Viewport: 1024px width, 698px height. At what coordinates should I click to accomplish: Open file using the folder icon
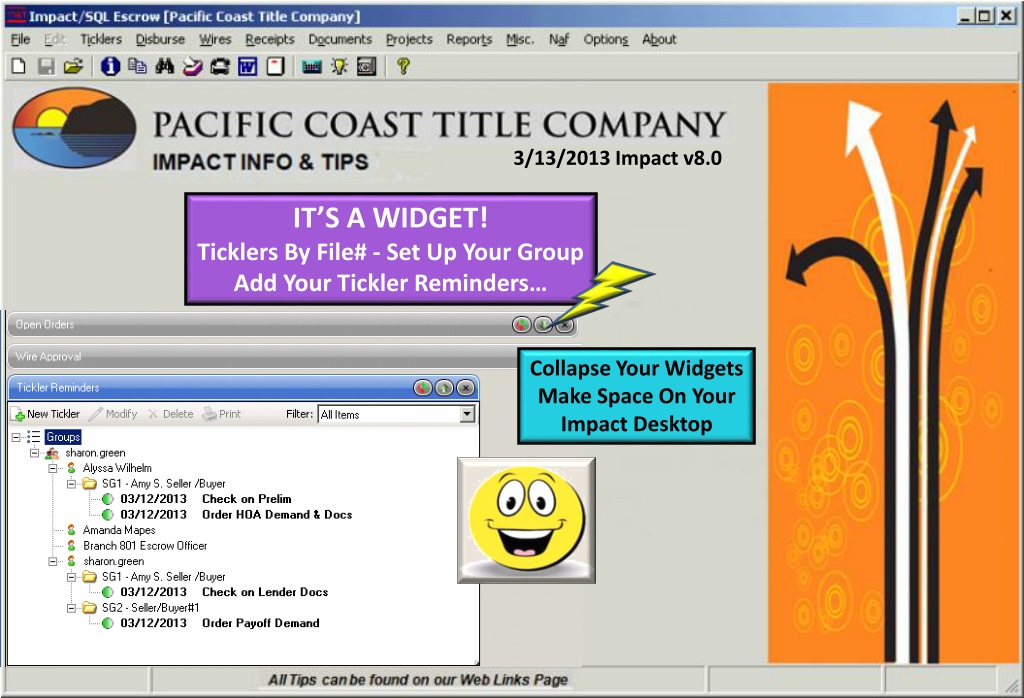point(73,66)
